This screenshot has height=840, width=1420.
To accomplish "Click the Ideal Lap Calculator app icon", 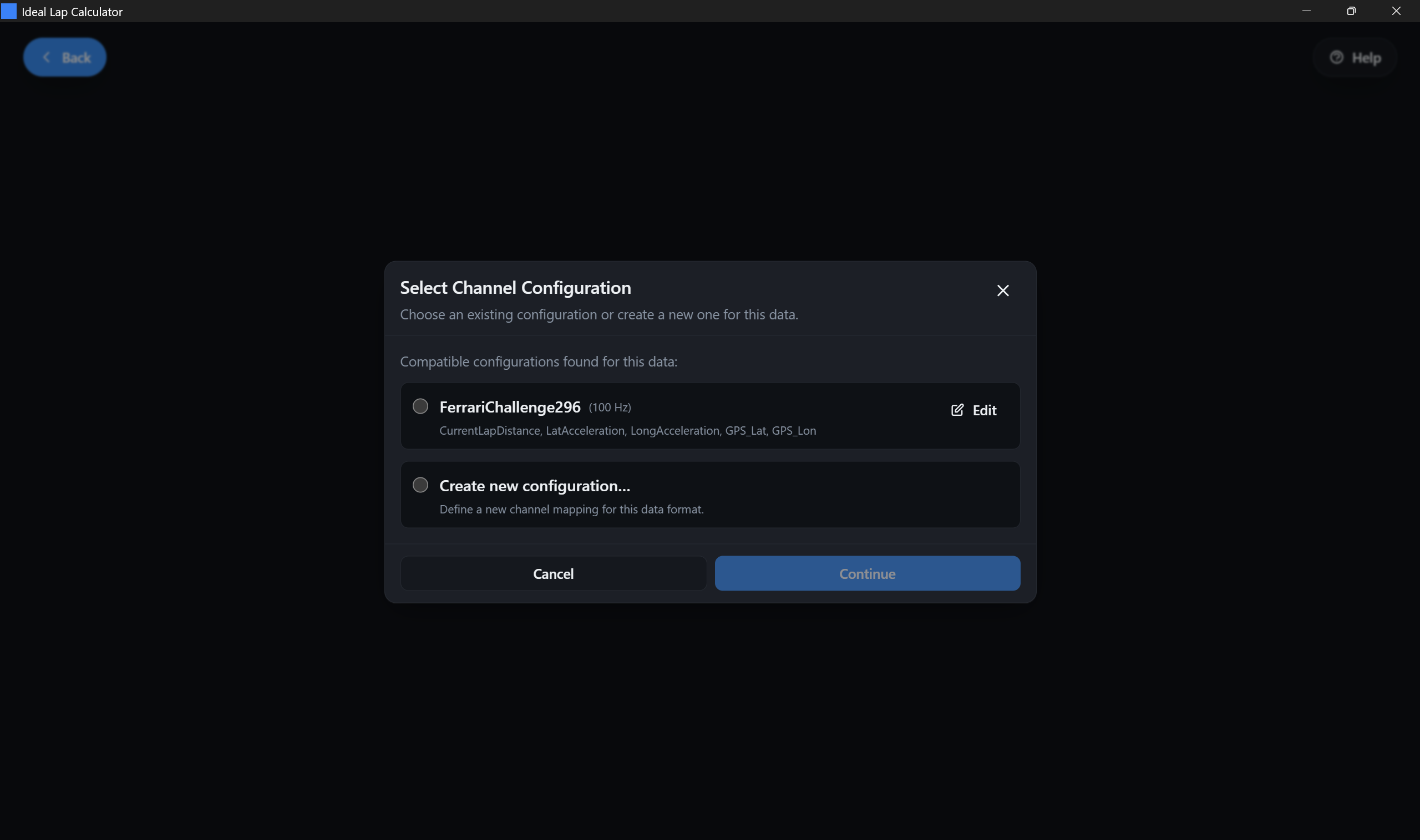I will (x=9, y=11).
